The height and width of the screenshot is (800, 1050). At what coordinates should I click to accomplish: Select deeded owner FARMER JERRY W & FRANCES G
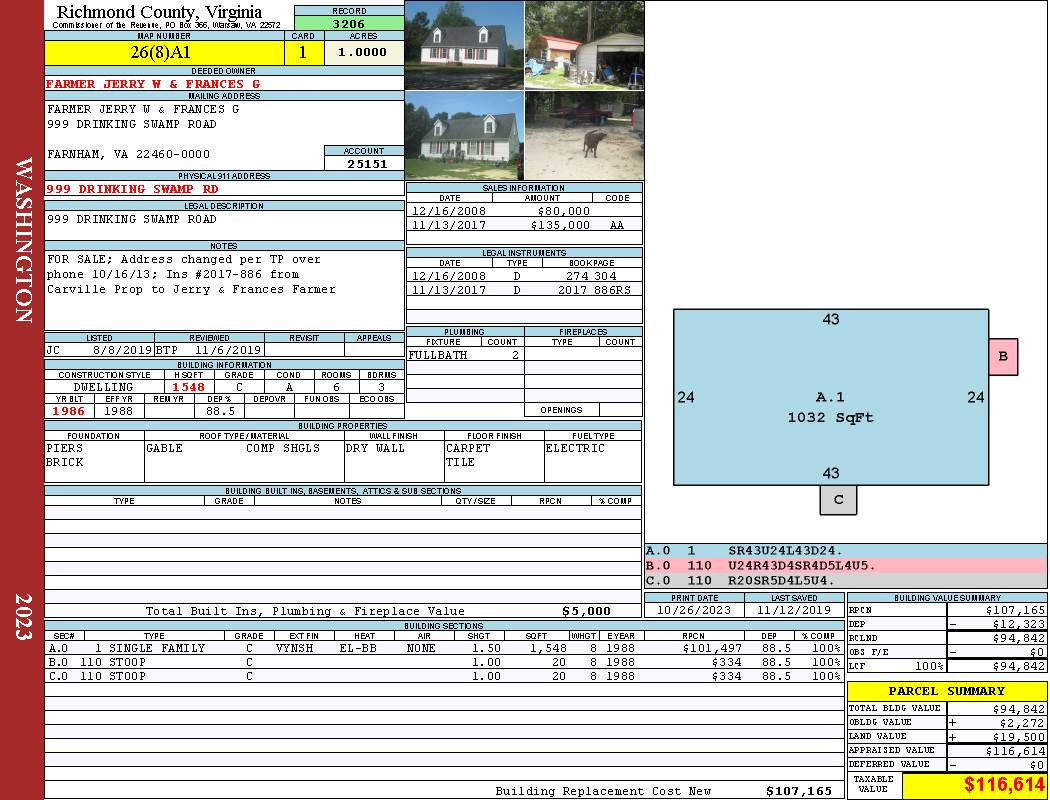(153, 84)
